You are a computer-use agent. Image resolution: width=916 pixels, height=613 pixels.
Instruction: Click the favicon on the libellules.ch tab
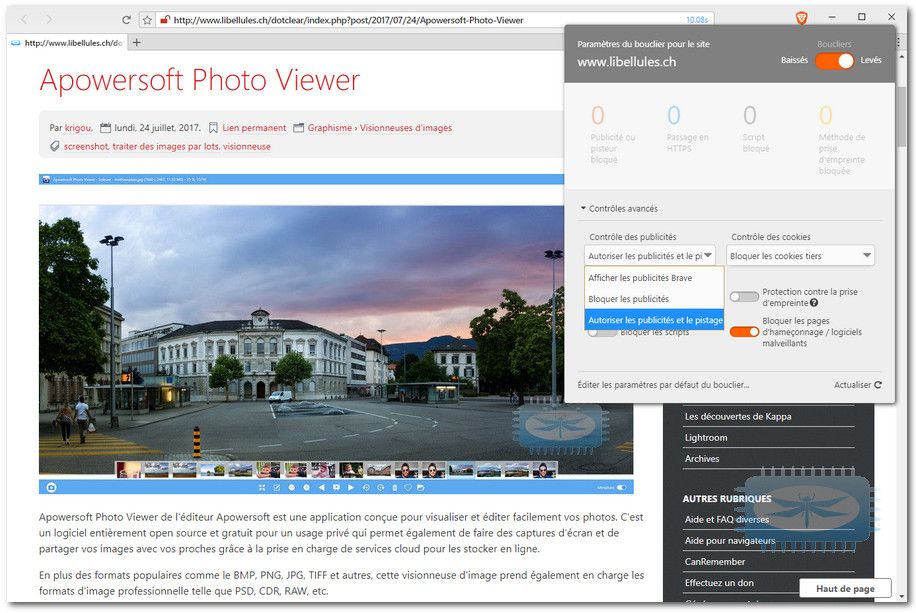pyautogui.click(x=16, y=43)
